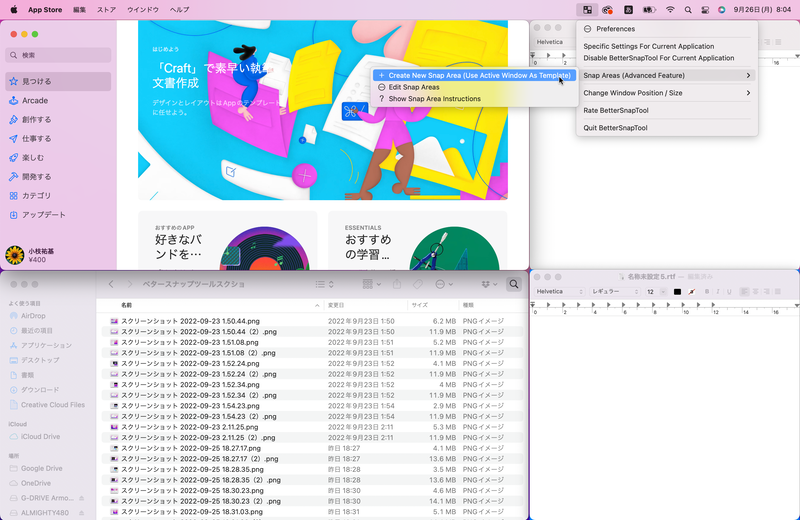Sort Finder list by 種類 column
This screenshot has width=800, height=520.
(x=491, y=305)
